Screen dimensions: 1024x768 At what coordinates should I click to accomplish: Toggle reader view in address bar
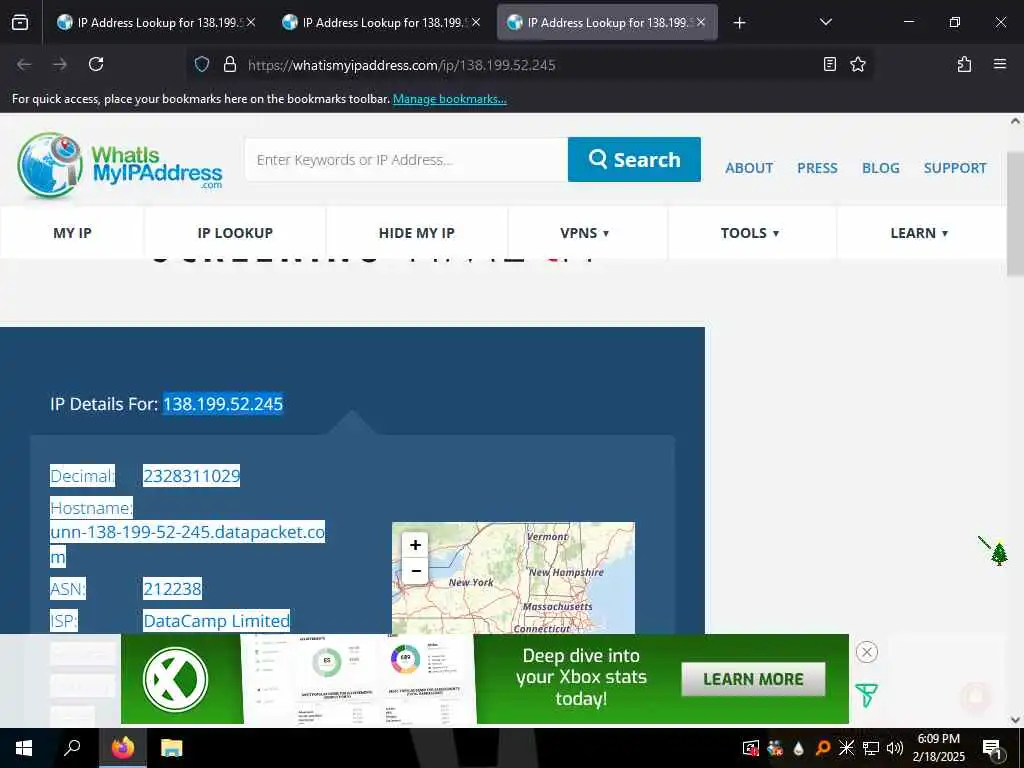pos(829,64)
